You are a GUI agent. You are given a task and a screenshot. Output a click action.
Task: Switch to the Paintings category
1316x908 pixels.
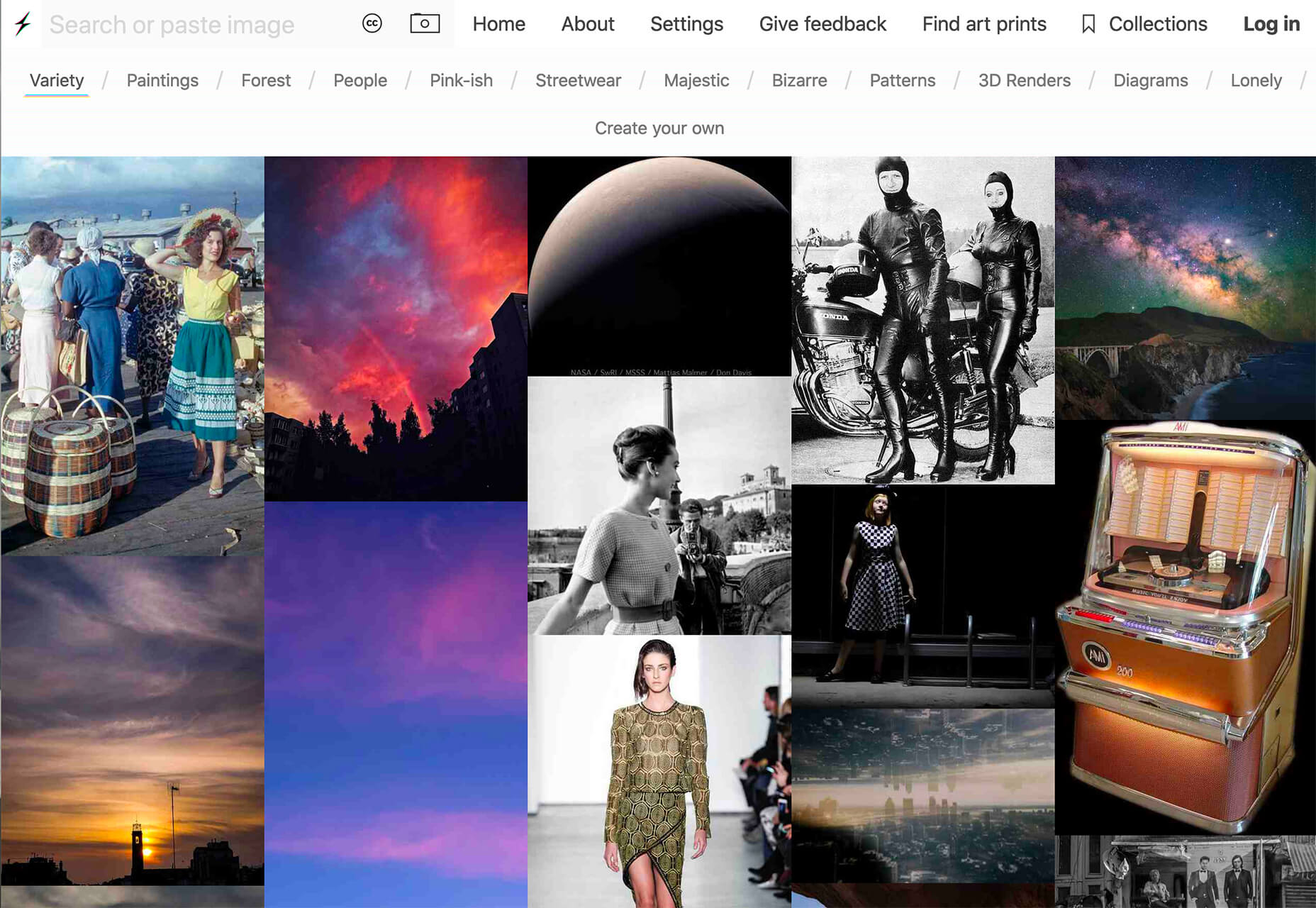(162, 81)
